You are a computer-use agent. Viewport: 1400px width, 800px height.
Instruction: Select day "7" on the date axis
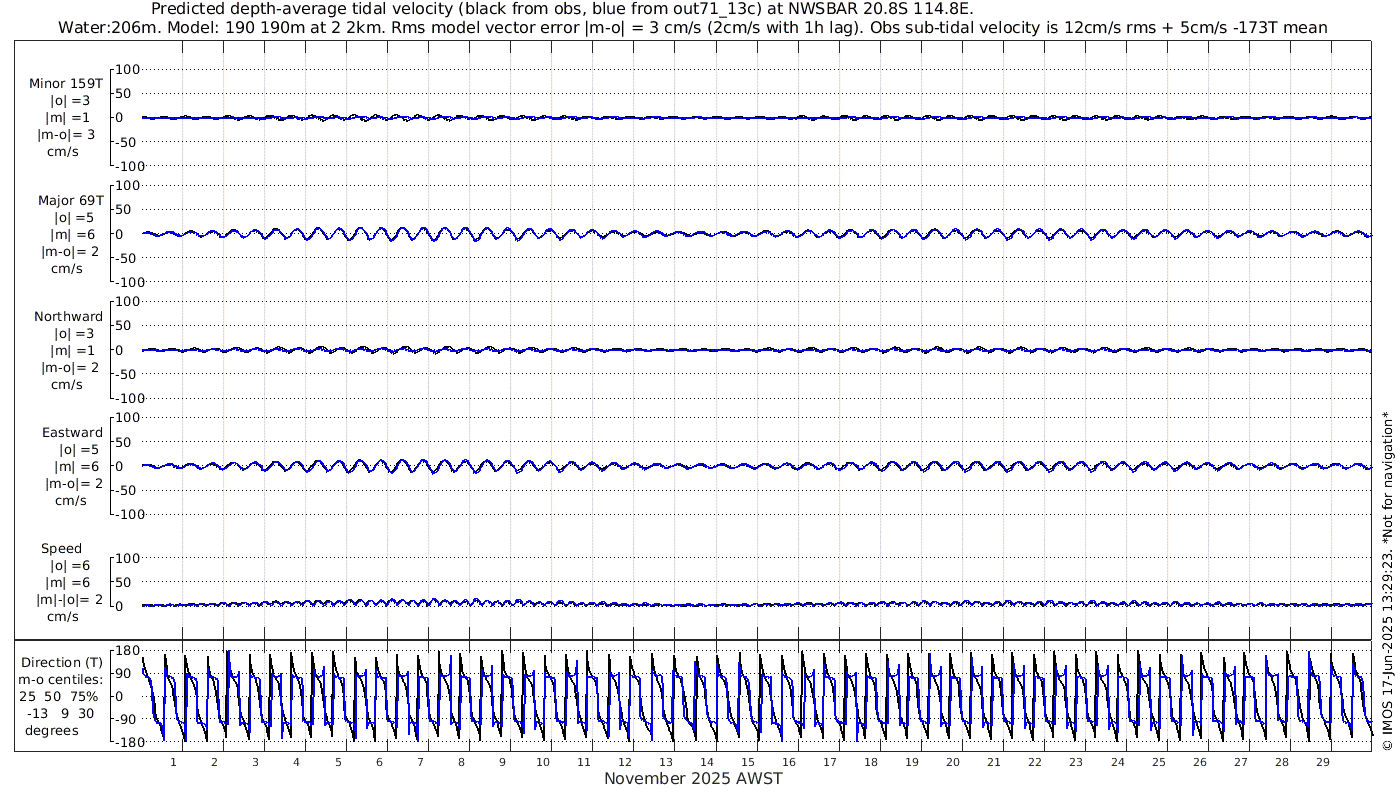tap(420, 762)
